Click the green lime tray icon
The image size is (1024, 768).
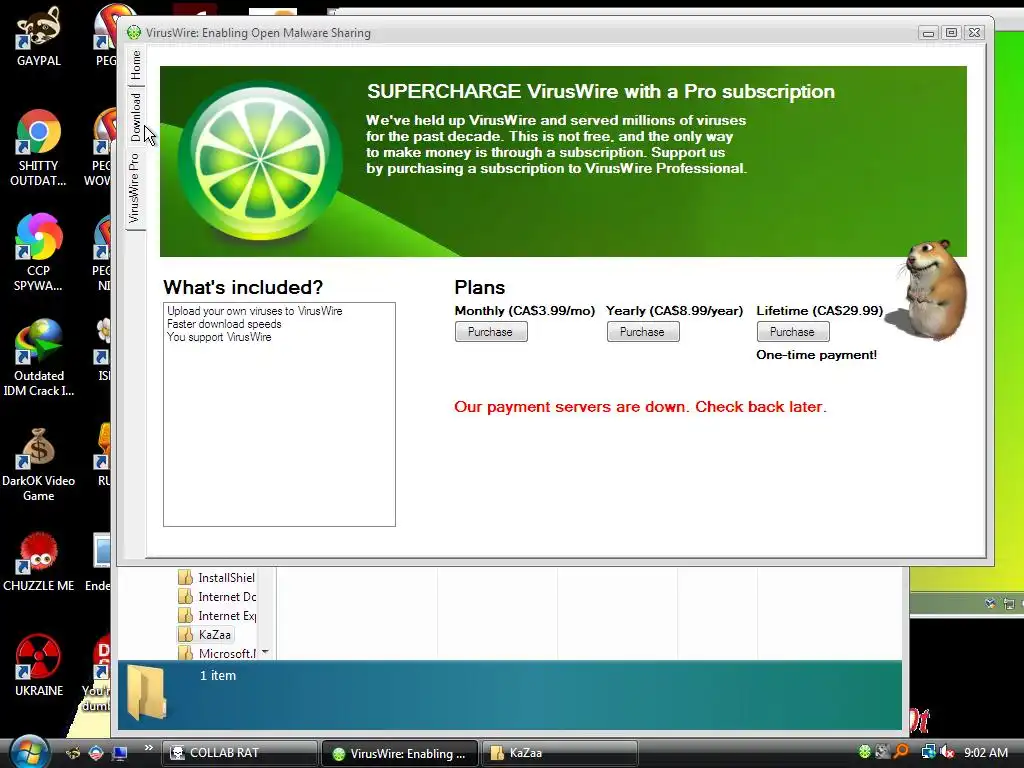click(x=865, y=752)
